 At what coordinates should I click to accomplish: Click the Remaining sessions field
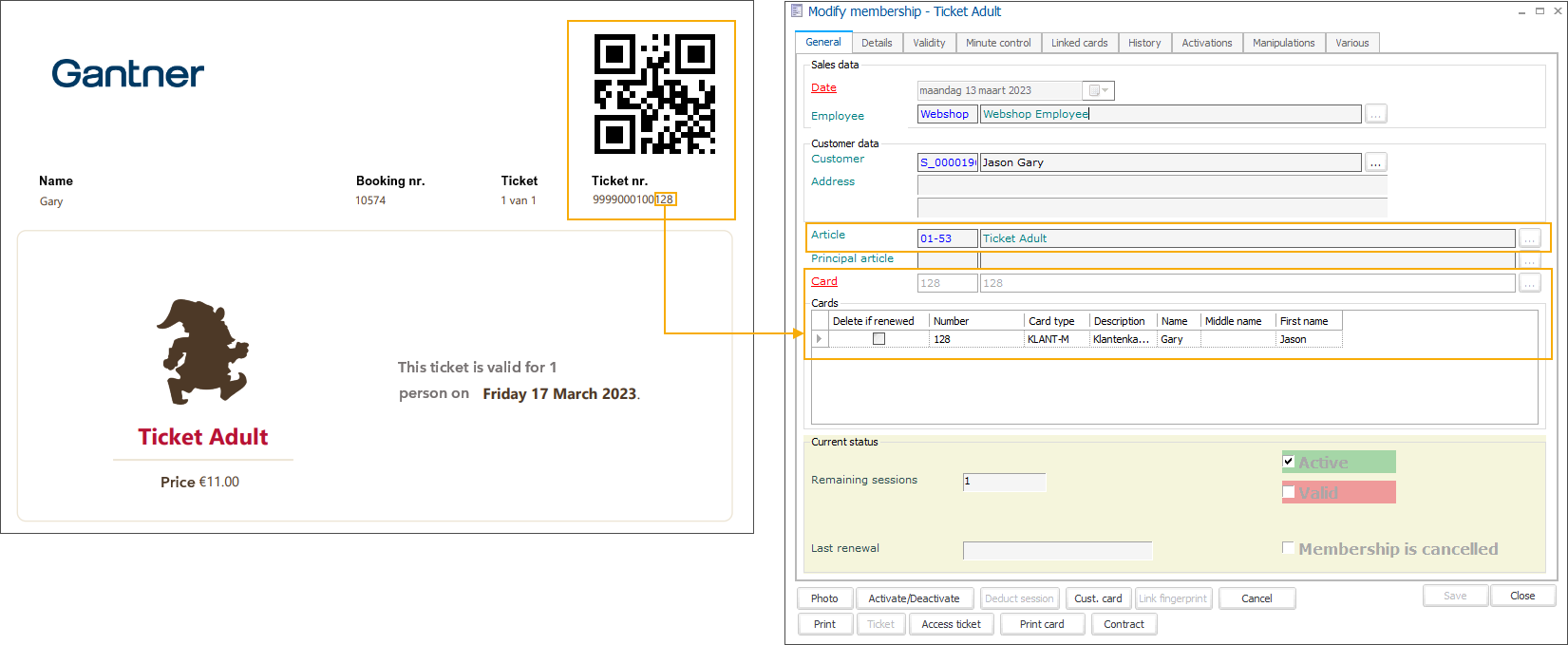pos(1004,482)
